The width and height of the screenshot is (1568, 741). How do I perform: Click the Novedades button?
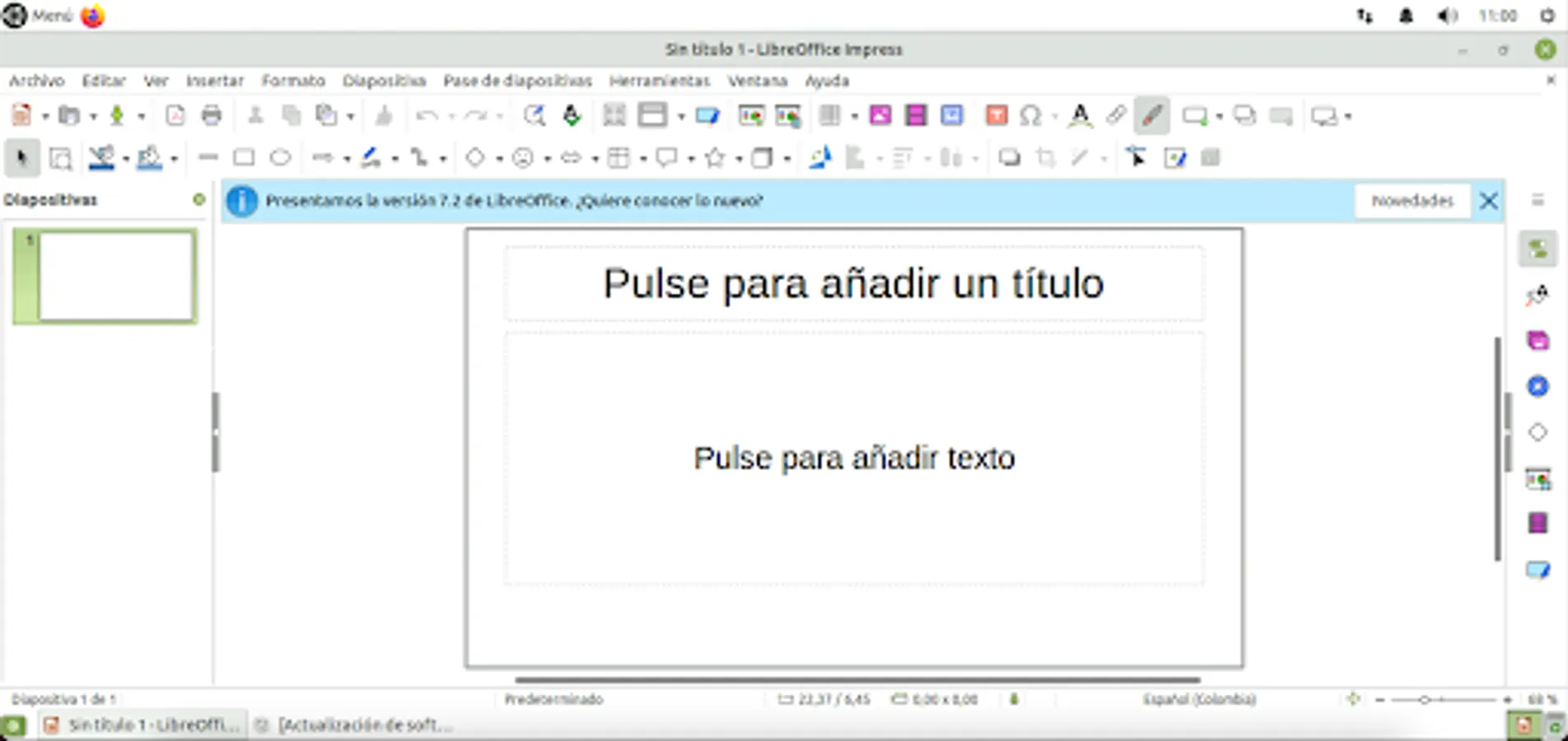1412,200
